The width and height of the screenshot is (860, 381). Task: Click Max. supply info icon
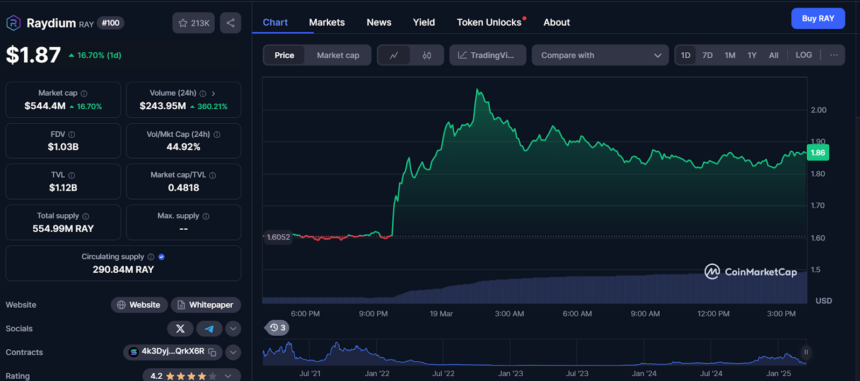click(206, 216)
